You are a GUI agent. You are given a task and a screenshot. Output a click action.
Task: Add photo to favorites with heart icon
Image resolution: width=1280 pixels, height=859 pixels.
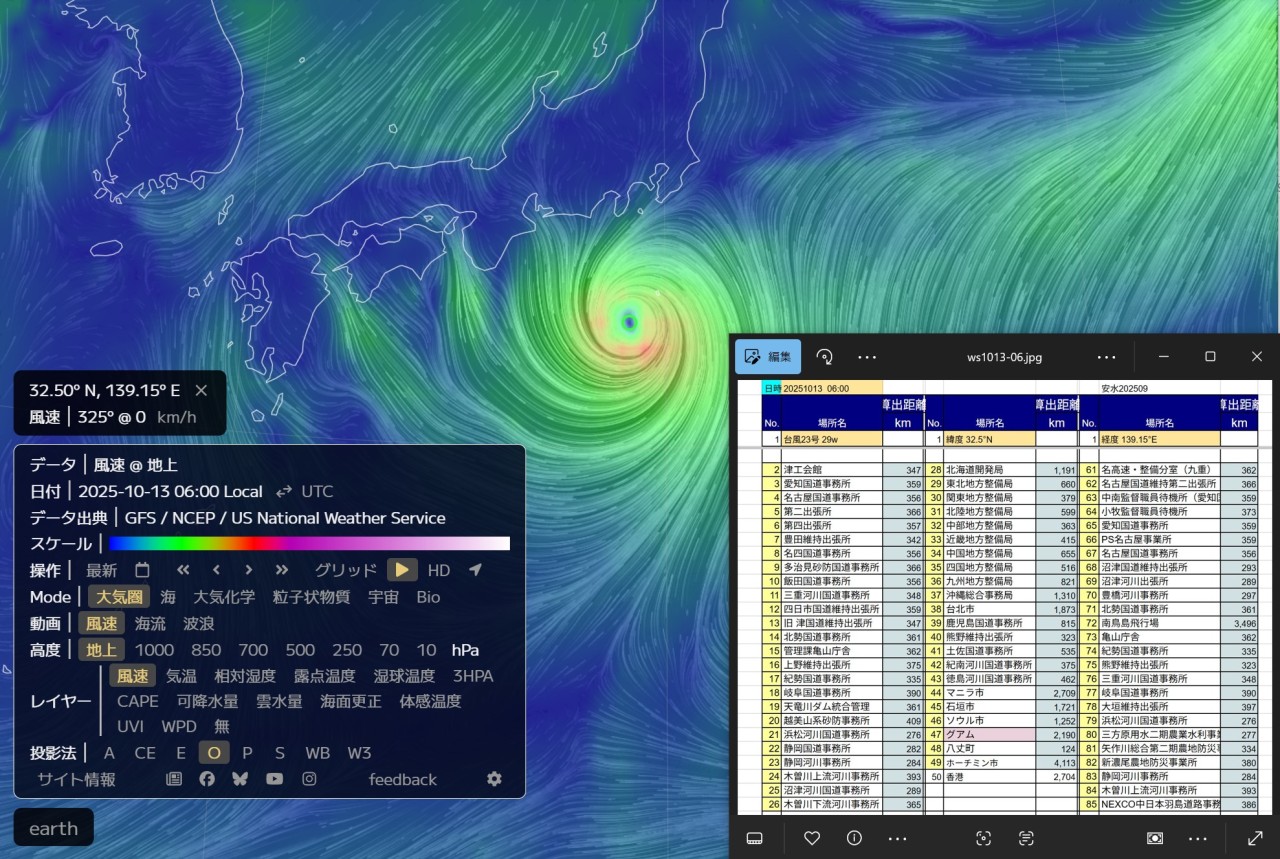coord(812,838)
